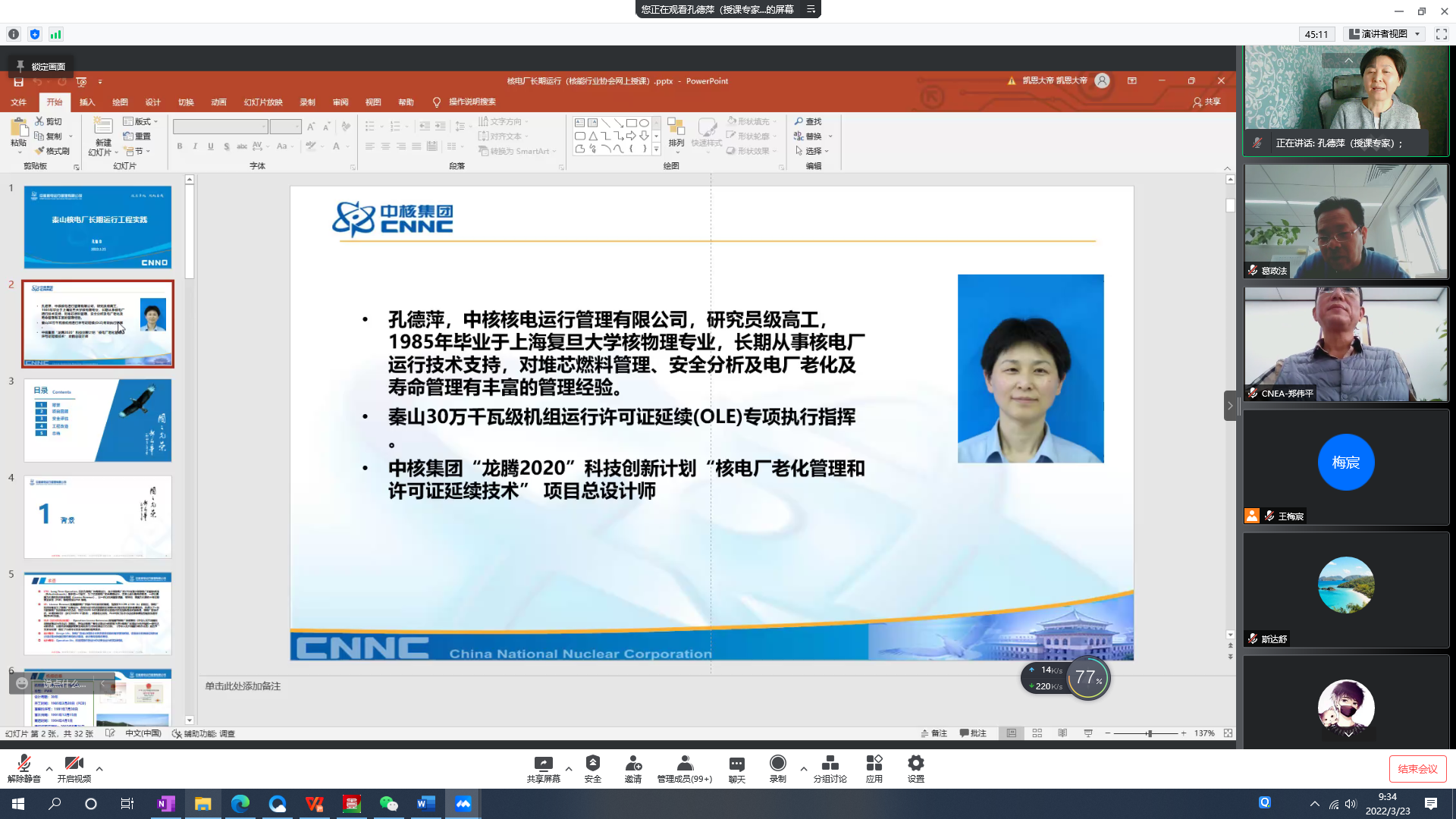Unmute the microphone
This screenshot has width=1456, height=819.
(24, 764)
